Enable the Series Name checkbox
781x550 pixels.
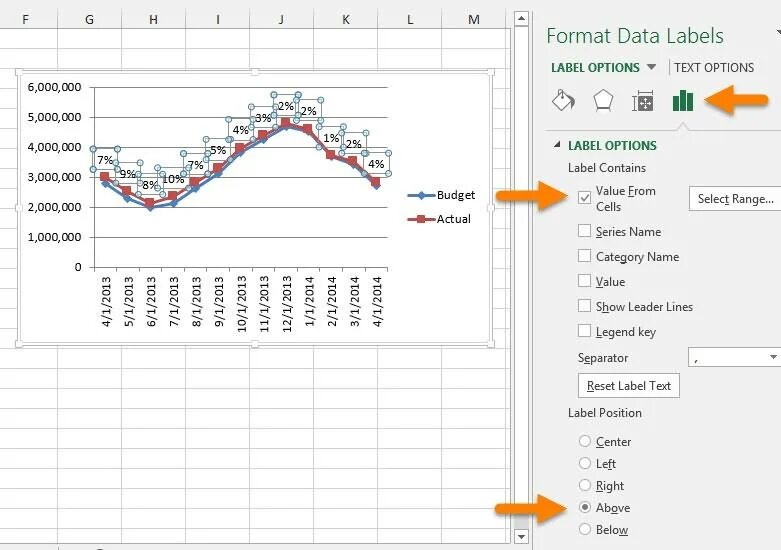[x=584, y=231]
